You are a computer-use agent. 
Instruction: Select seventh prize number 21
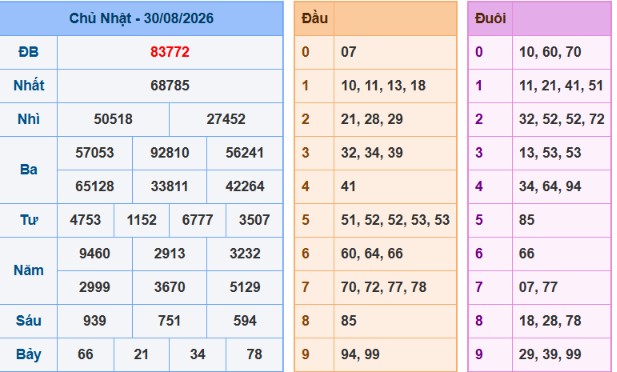click(x=141, y=354)
